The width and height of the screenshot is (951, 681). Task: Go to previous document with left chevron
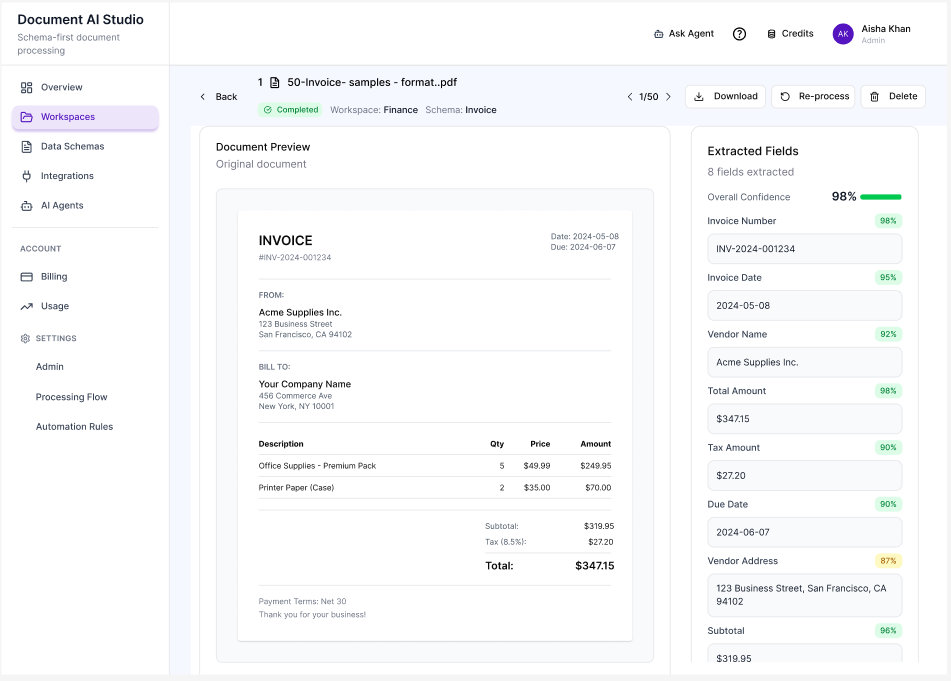[630, 96]
